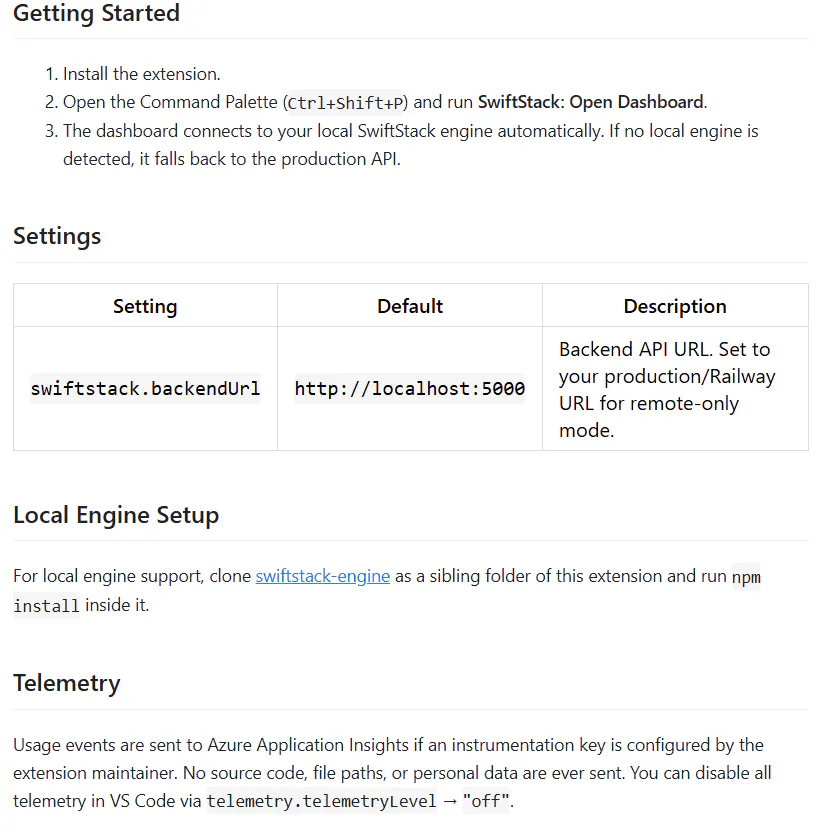
Task: Open the swiftstack-engine link
Action: [x=323, y=576]
